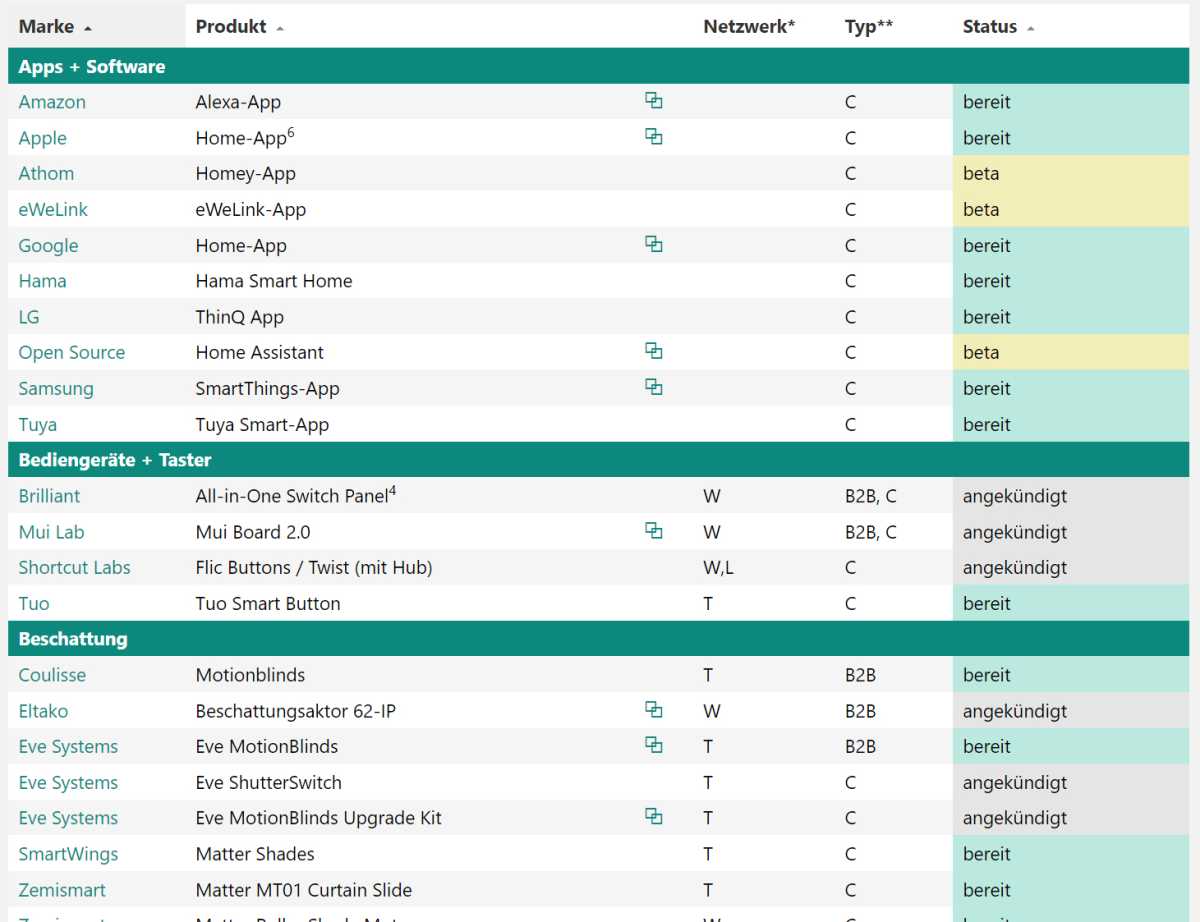Select Flic Buttons / Twist (mit Hub) text
This screenshot has width=1200, height=922.
[x=314, y=567]
